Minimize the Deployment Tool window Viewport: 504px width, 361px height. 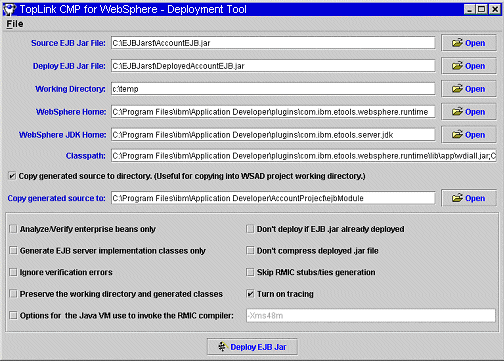(x=469, y=9)
